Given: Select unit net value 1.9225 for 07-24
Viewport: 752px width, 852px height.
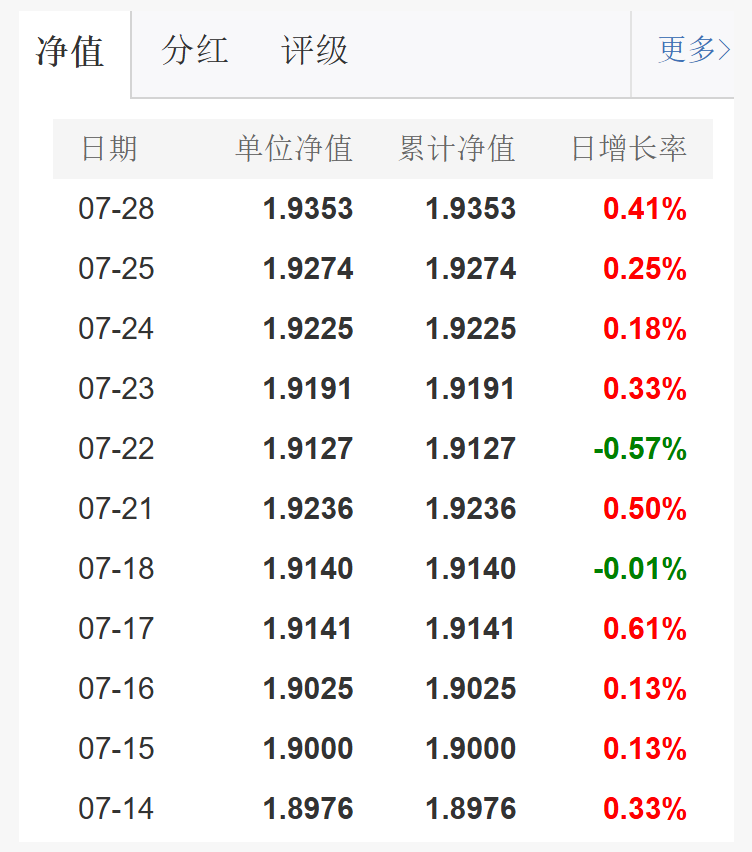Looking at the screenshot, I should pos(308,329).
